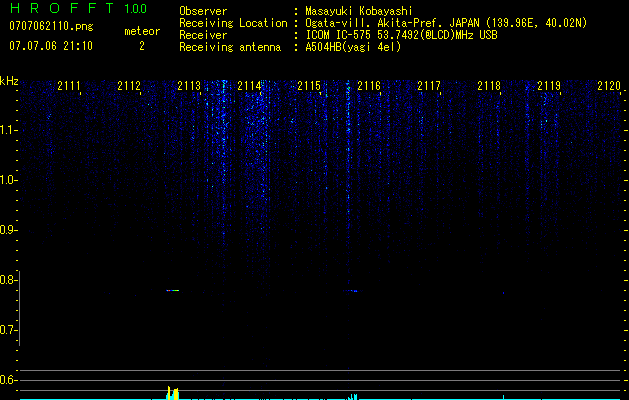Image resolution: width=629 pixels, height=400 pixels.
Task: Click the bright meteor echo near 2113
Action: [173, 290]
